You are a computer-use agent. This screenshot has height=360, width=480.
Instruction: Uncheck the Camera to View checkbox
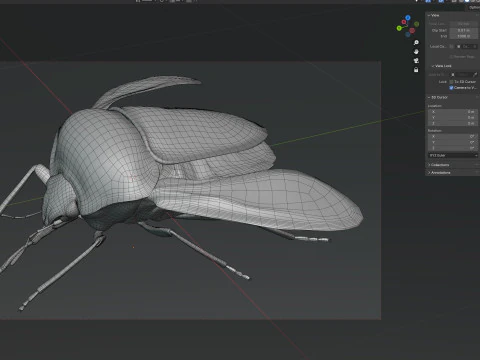click(451, 88)
